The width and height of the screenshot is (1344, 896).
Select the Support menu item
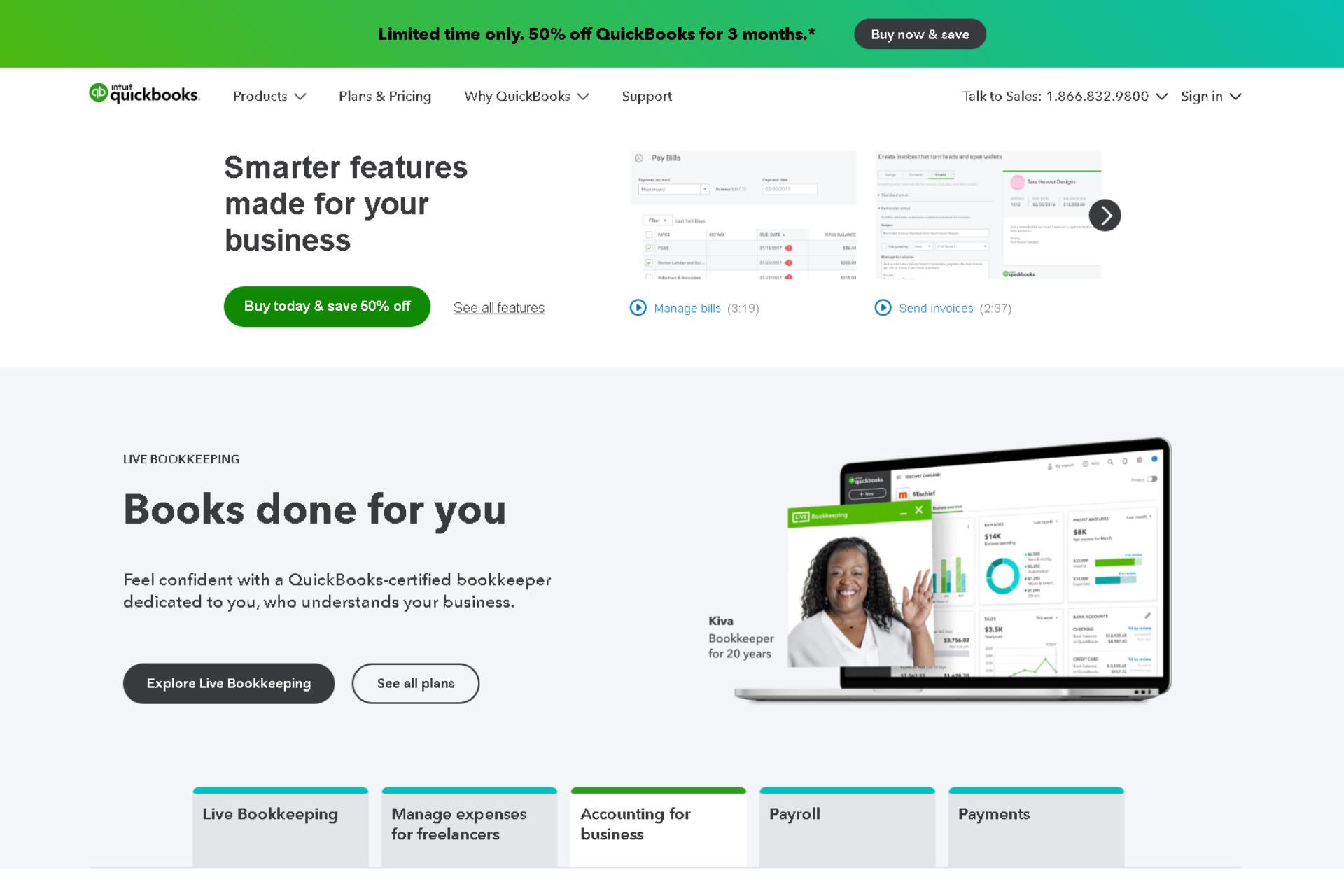pos(647,95)
